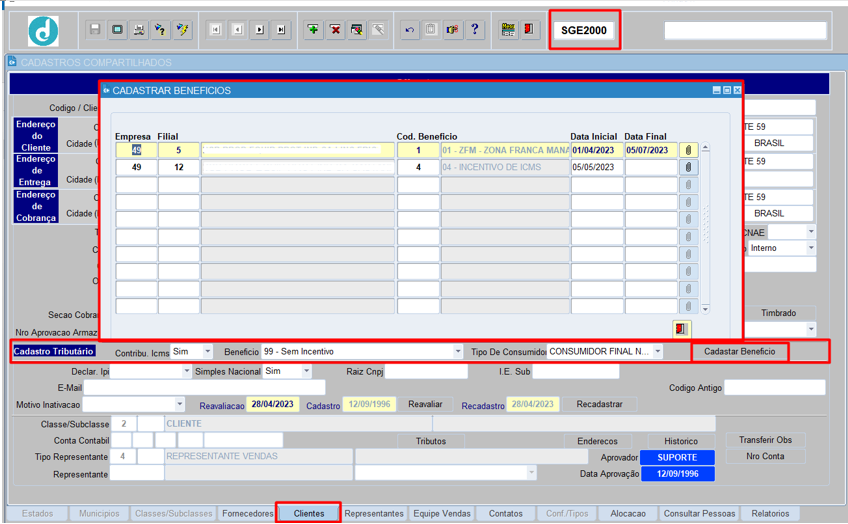Click the Tributos button
This screenshot has height=524, width=848.
[x=430, y=441]
